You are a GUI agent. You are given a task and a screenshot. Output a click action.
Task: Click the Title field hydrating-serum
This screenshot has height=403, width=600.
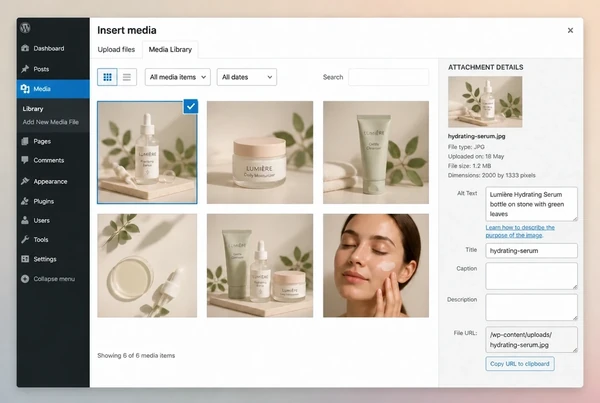click(x=531, y=251)
